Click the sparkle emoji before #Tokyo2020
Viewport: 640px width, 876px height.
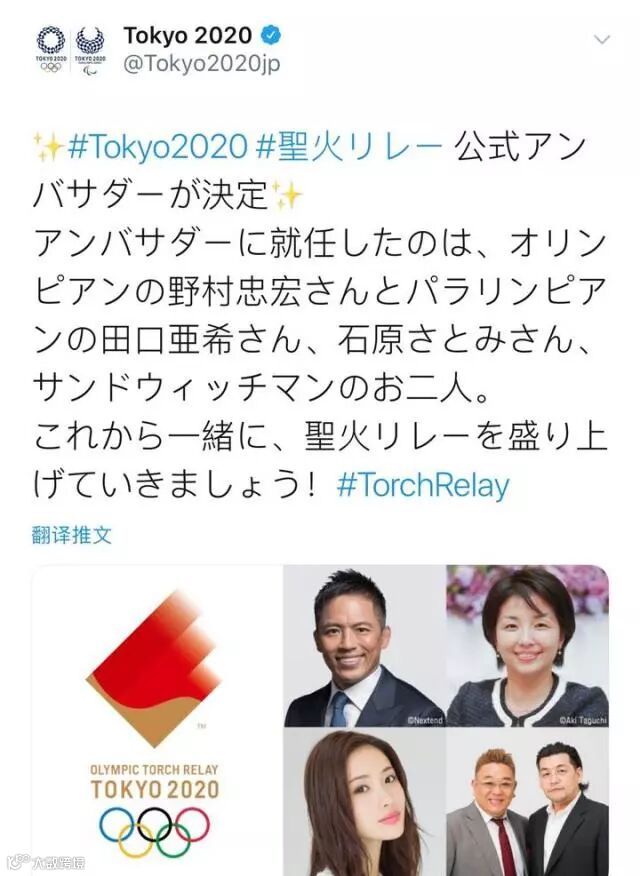coord(49,149)
